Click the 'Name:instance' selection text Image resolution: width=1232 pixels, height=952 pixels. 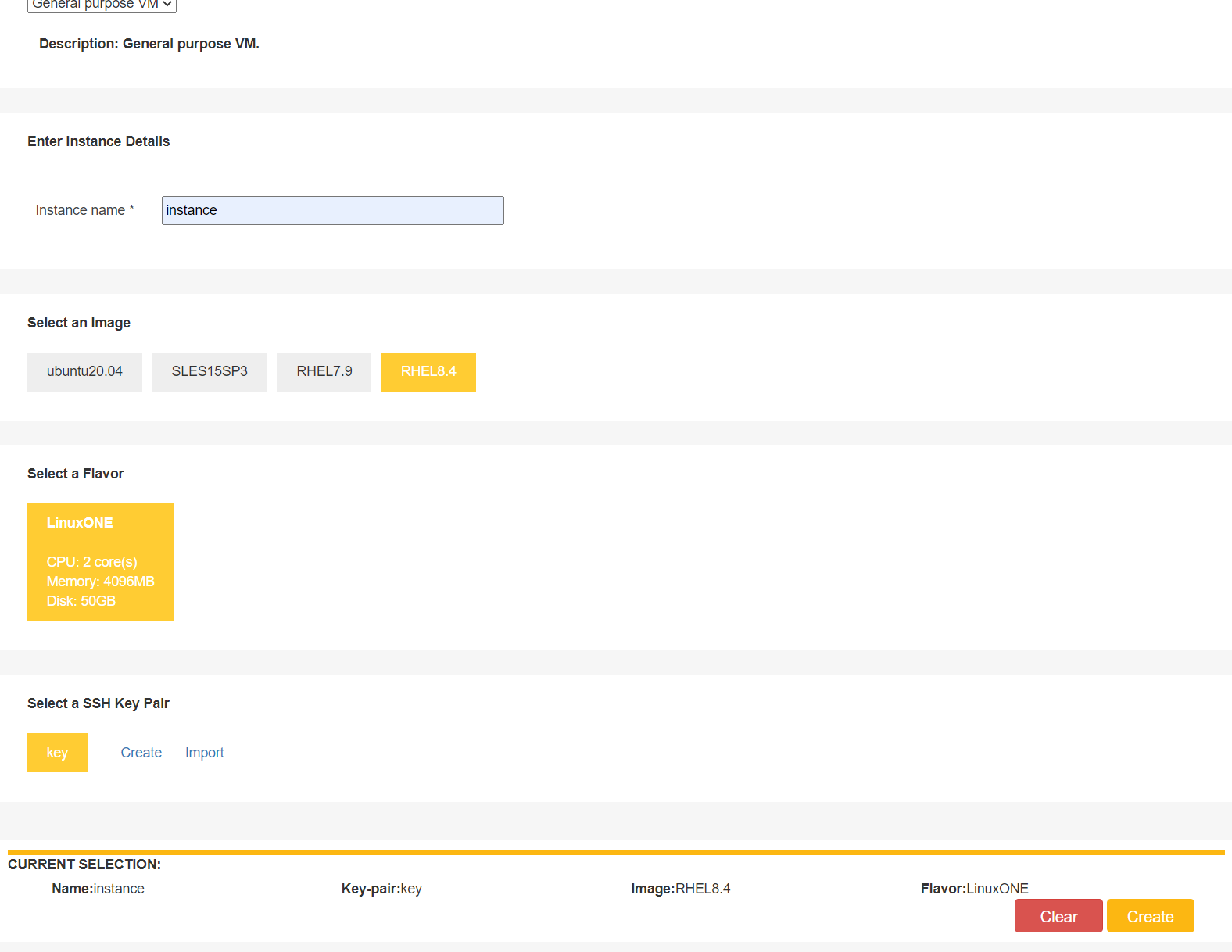pyautogui.click(x=98, y=889)
